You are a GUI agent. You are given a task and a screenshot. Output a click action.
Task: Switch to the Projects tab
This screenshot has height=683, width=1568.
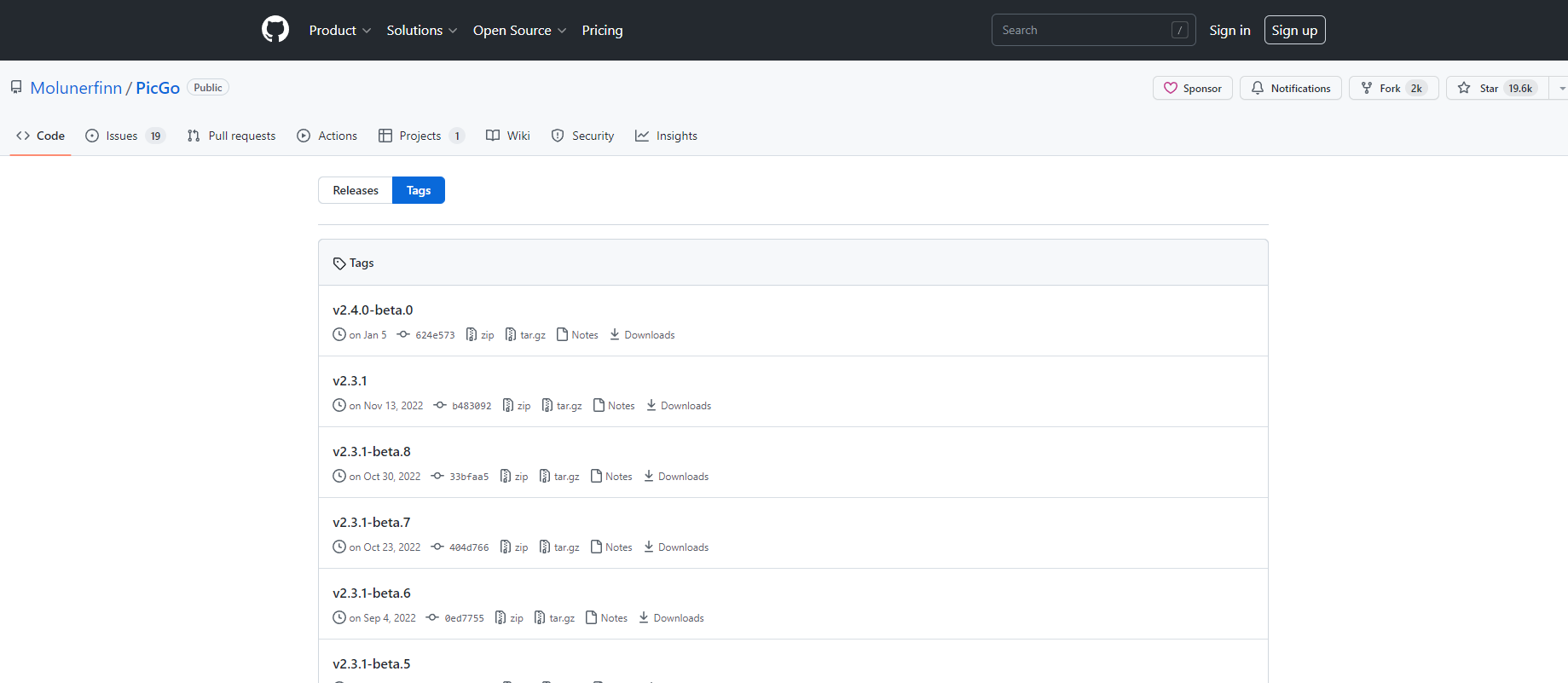point(421,136)
